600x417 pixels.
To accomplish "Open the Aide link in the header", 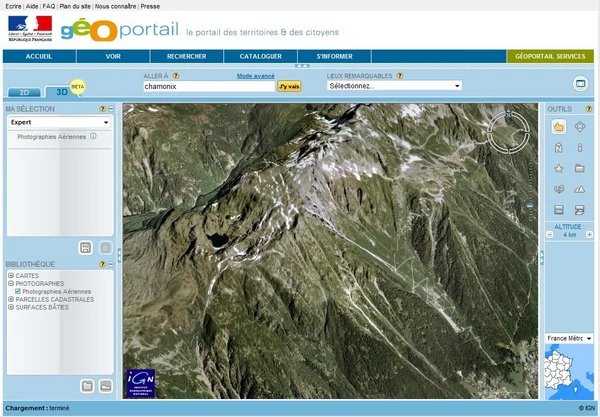I will click(x=32, y=6).
